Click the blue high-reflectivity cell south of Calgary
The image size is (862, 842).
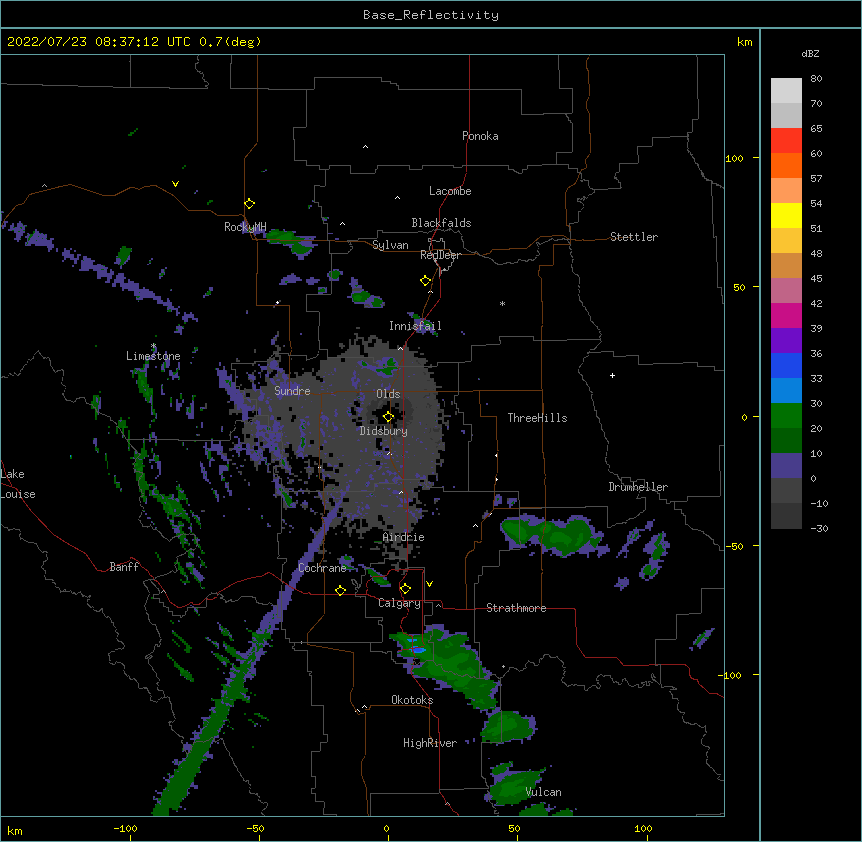(x=418, y=650)
